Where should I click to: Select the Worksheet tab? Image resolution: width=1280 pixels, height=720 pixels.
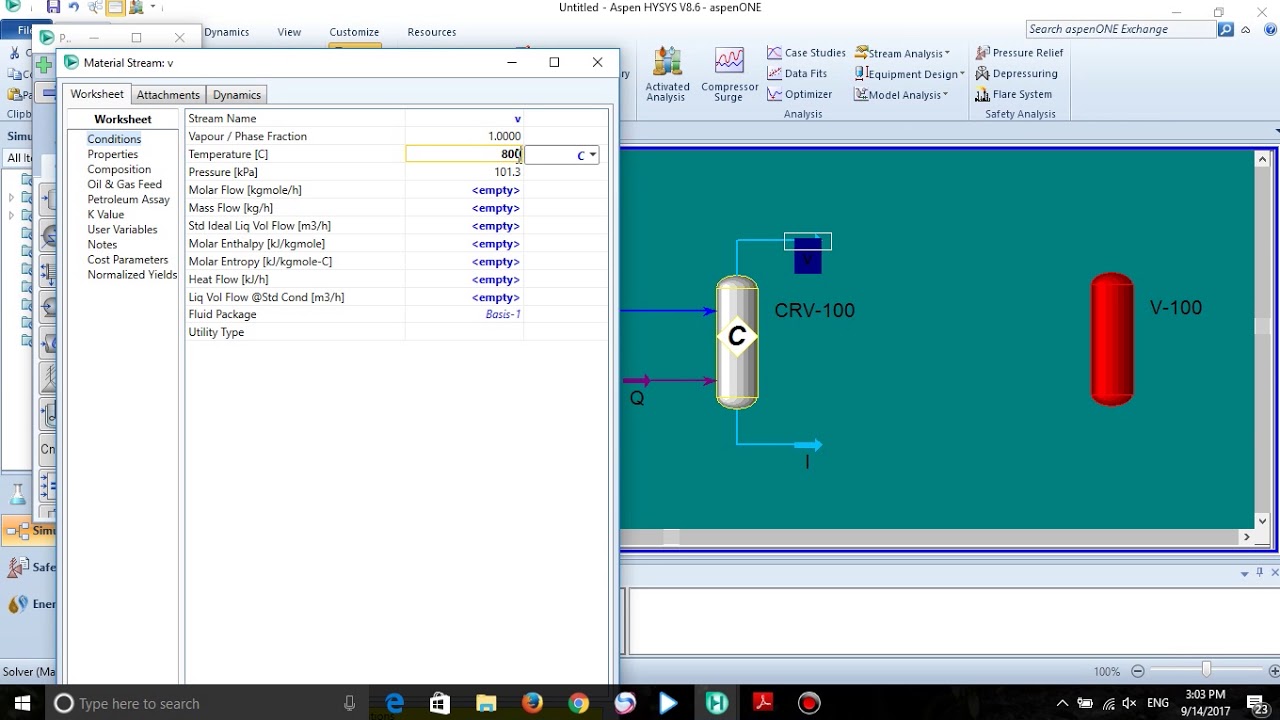pyautogui.click(x=97, y=94)
